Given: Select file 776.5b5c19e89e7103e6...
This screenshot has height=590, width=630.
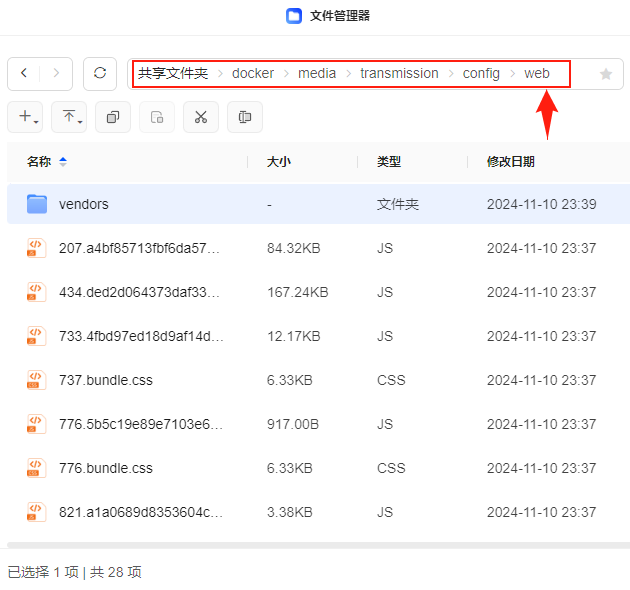Looking at the screenshot, I should pyautogui.click(x=141, y=424).
